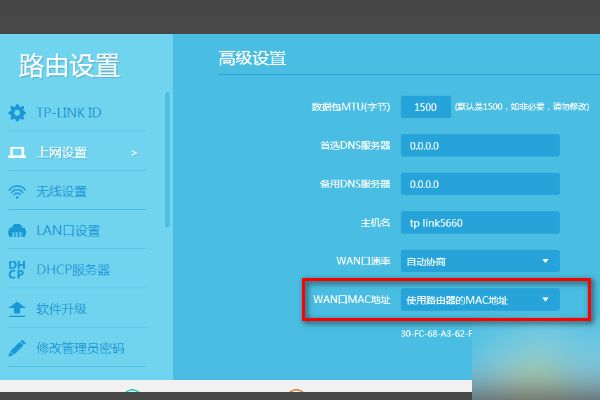Click the pencil icon for 修改管理员密码
The image size is (600, 400).
tap(17, 348)
